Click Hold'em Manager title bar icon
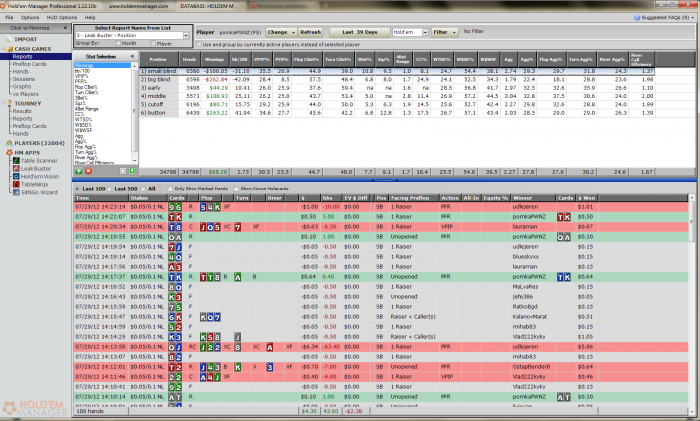The image size is (700, 421). click(4, 6)
